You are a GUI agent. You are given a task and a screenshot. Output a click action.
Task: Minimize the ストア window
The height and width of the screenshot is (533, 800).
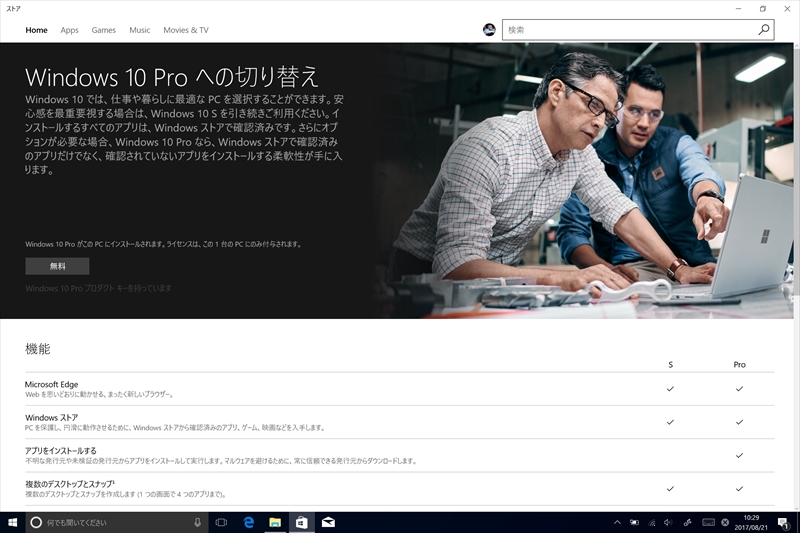tap(738, 9)
